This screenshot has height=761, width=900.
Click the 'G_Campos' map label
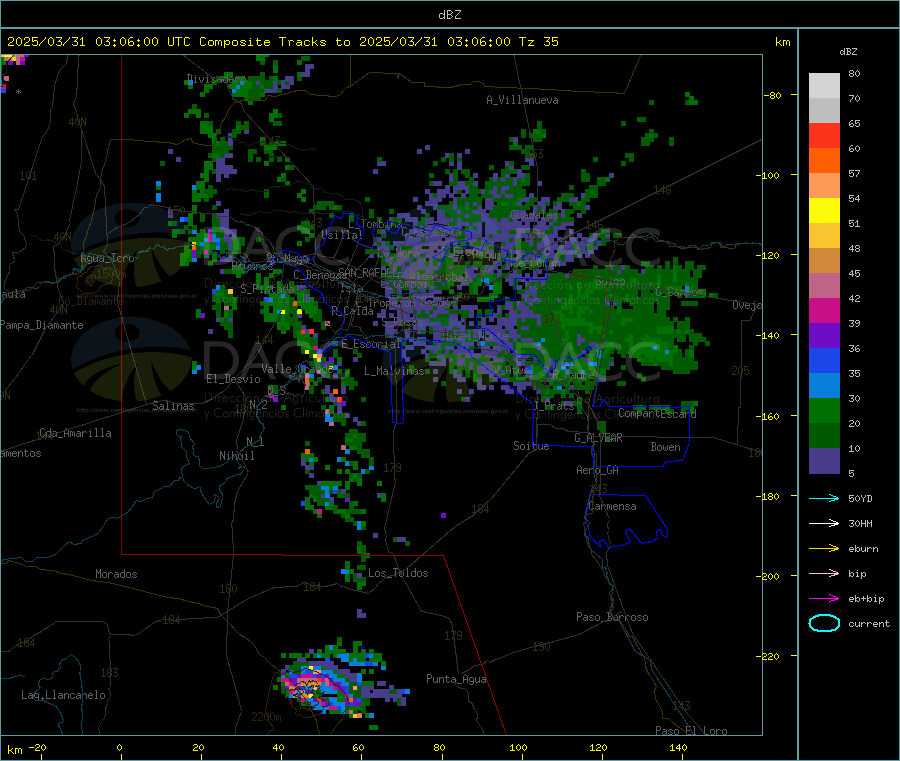tap(679, 292)
